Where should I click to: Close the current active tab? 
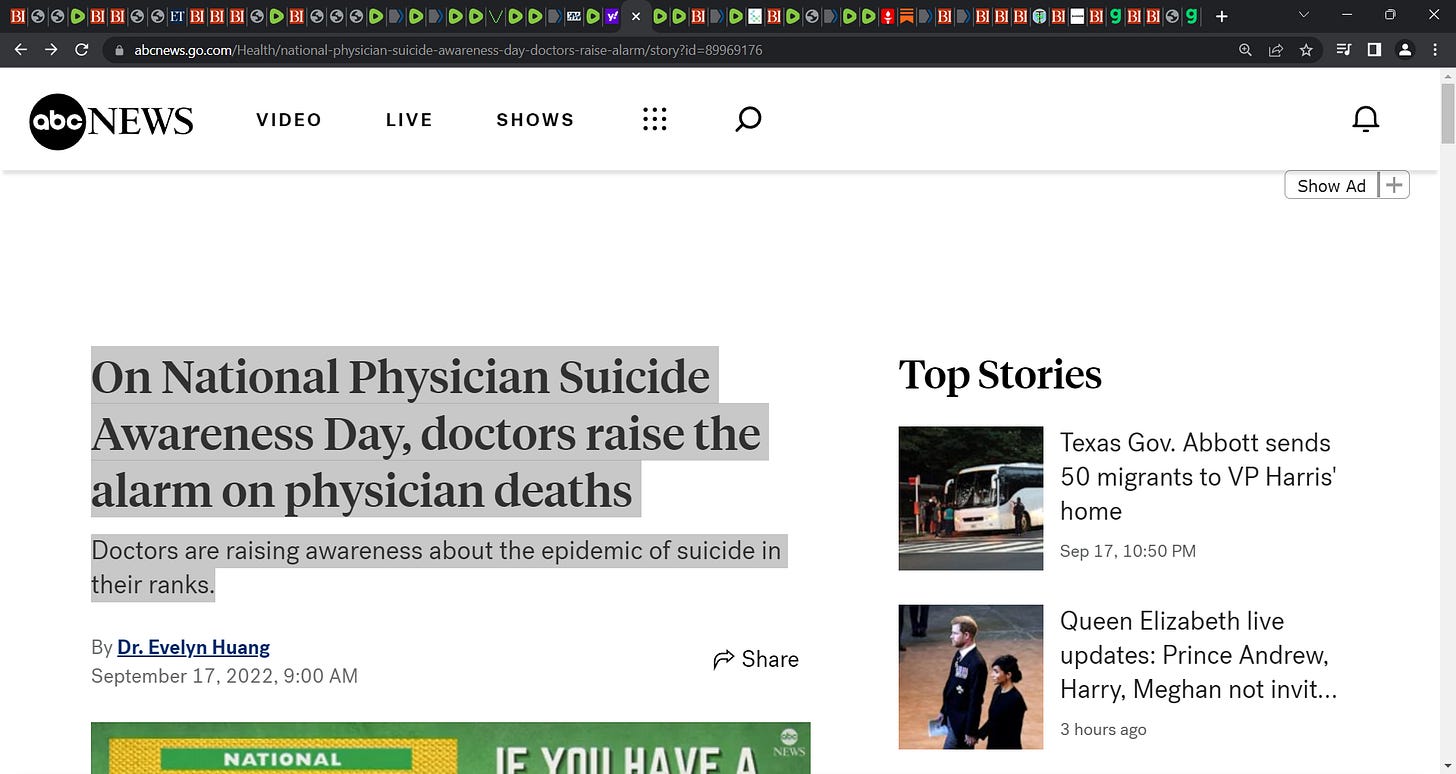coord(635,16)
